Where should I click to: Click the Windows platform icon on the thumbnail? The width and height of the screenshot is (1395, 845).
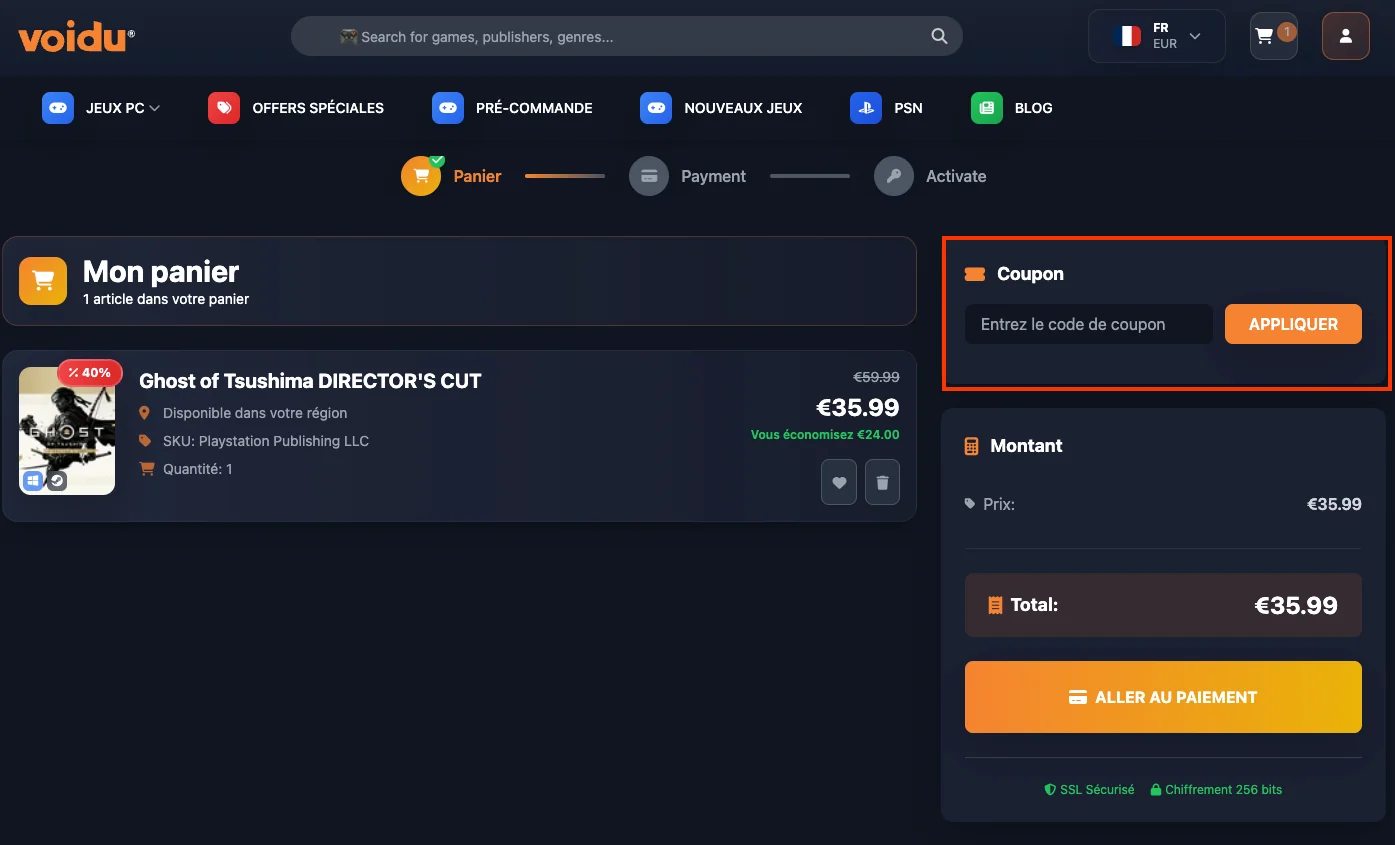tap(33, 481)
